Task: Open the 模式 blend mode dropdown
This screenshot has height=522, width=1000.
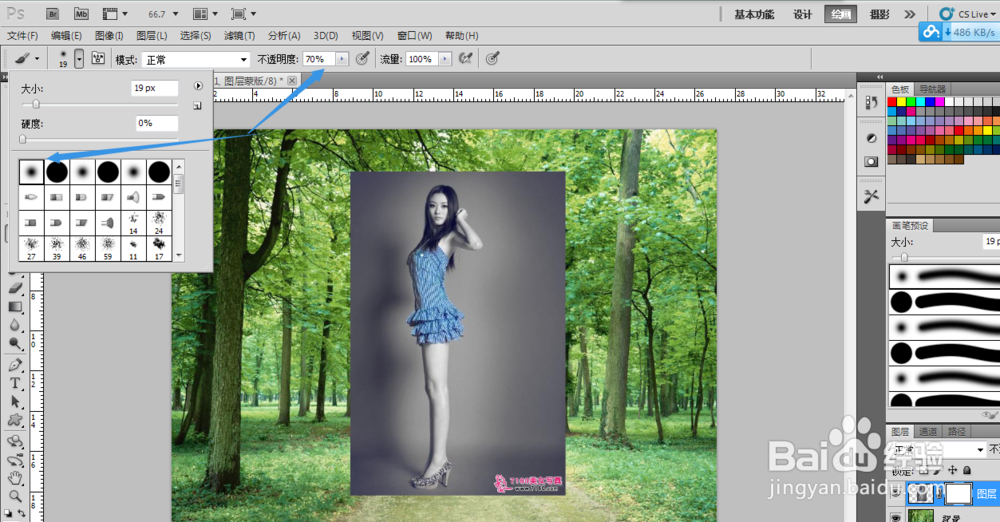Action: coord(195,59)
